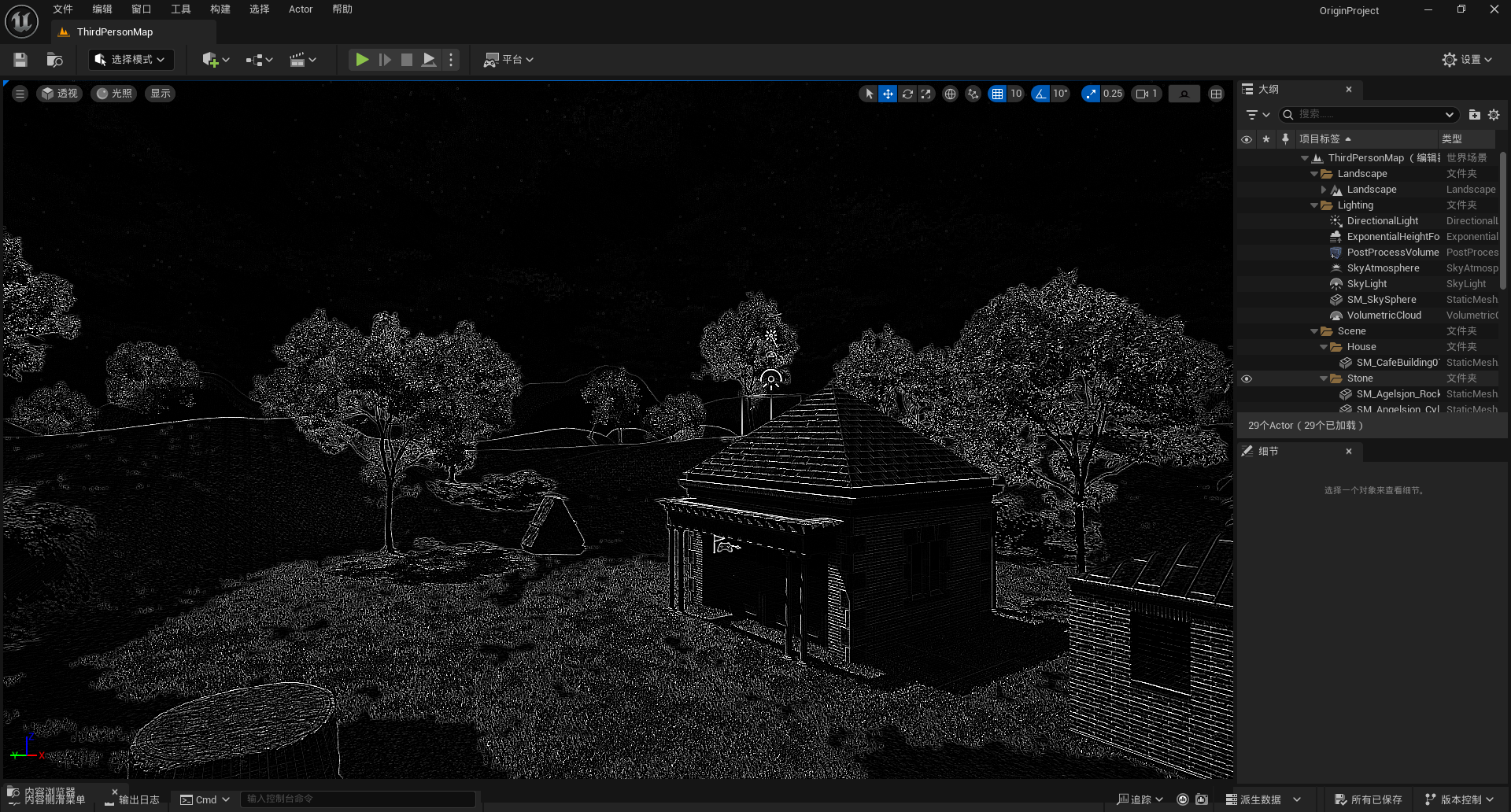Open the Actor menu
The width and height of the screenshot is (1511, 812).
(x=301, y=9)
